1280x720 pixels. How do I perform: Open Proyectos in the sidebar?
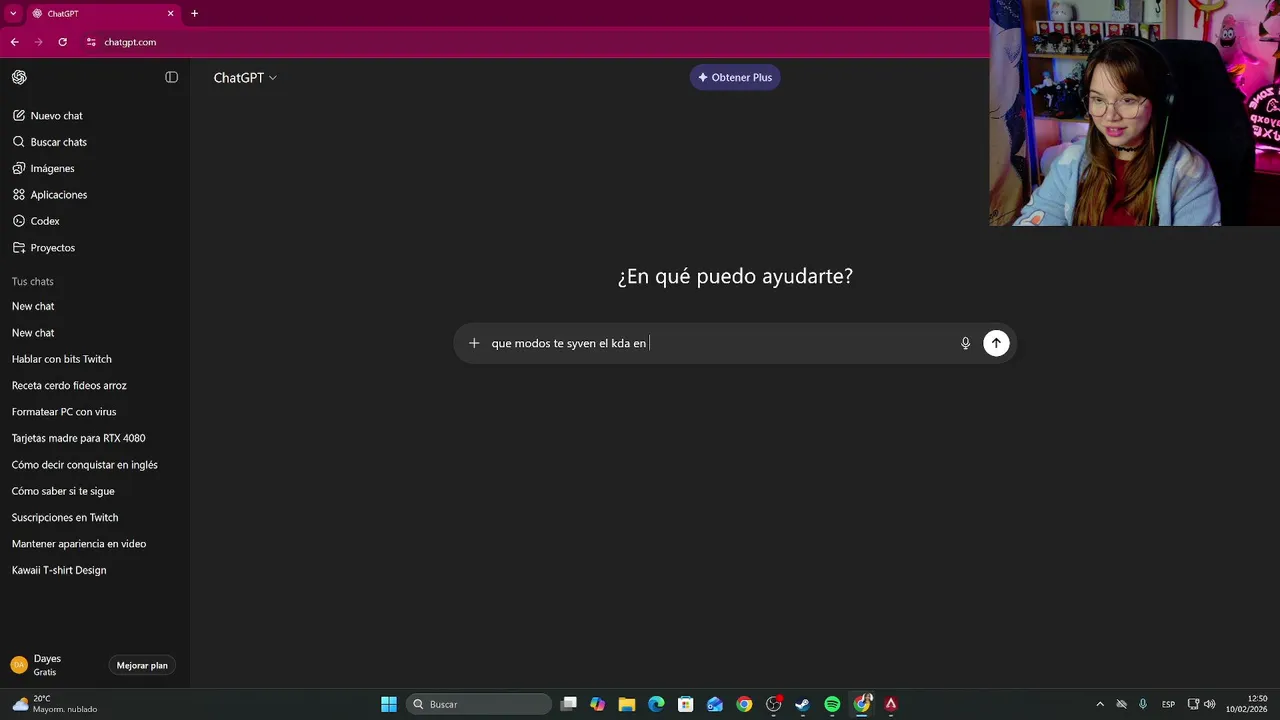pos(95,247)
